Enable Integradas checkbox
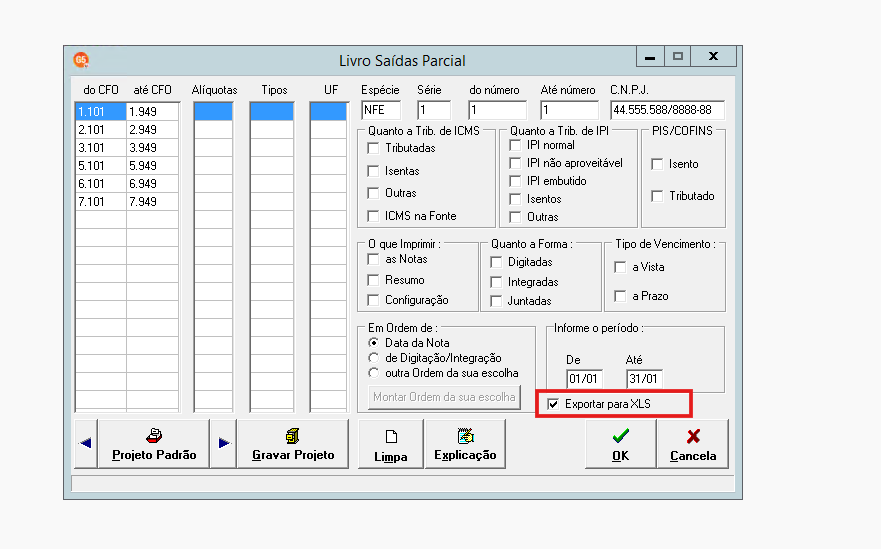This screenshot has height=549, width=881. coord(496,282)
